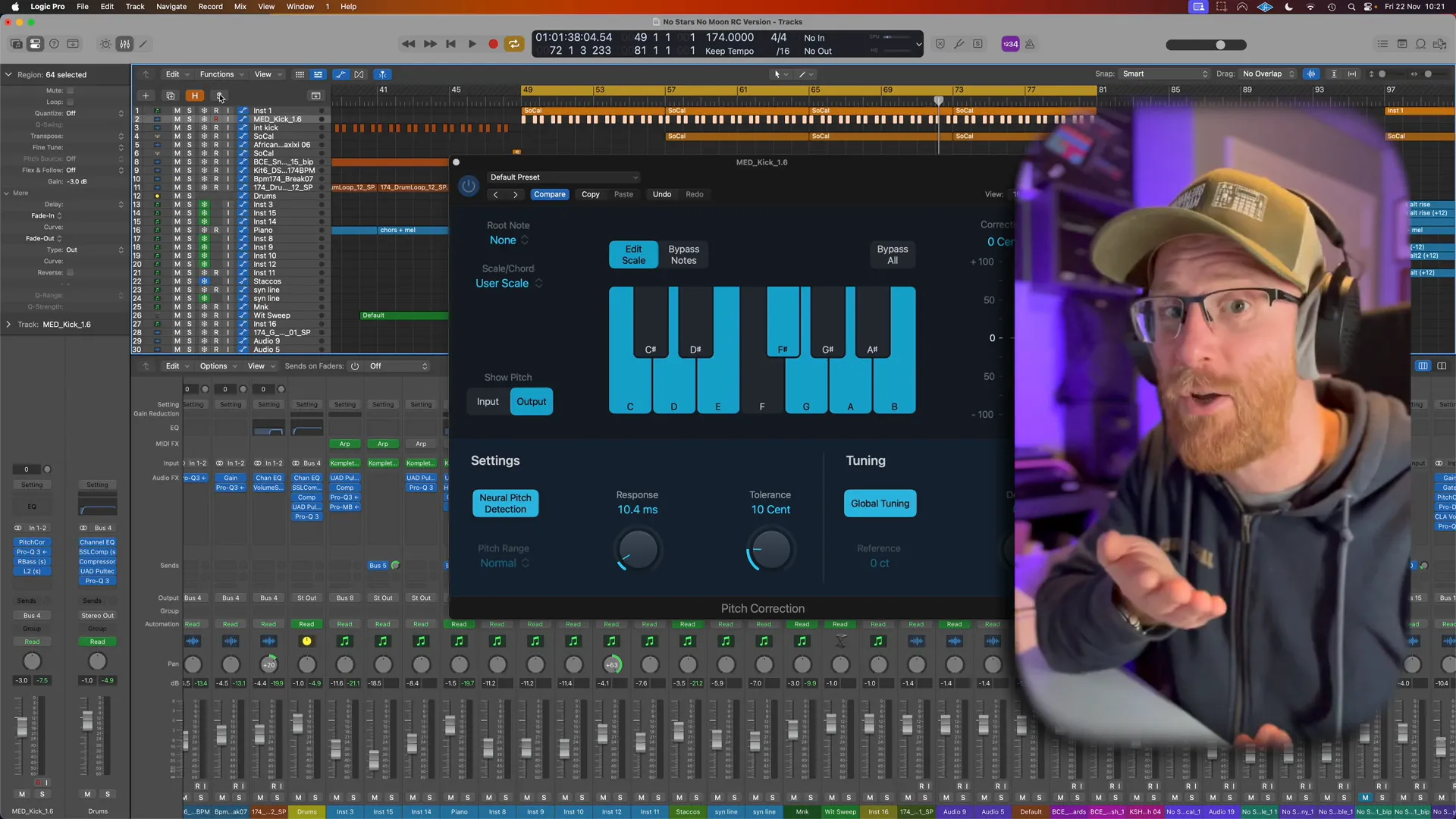Select Input for Show Pitch
The height and width of the screenshot is (819, 1456).
tap(488, 401)
